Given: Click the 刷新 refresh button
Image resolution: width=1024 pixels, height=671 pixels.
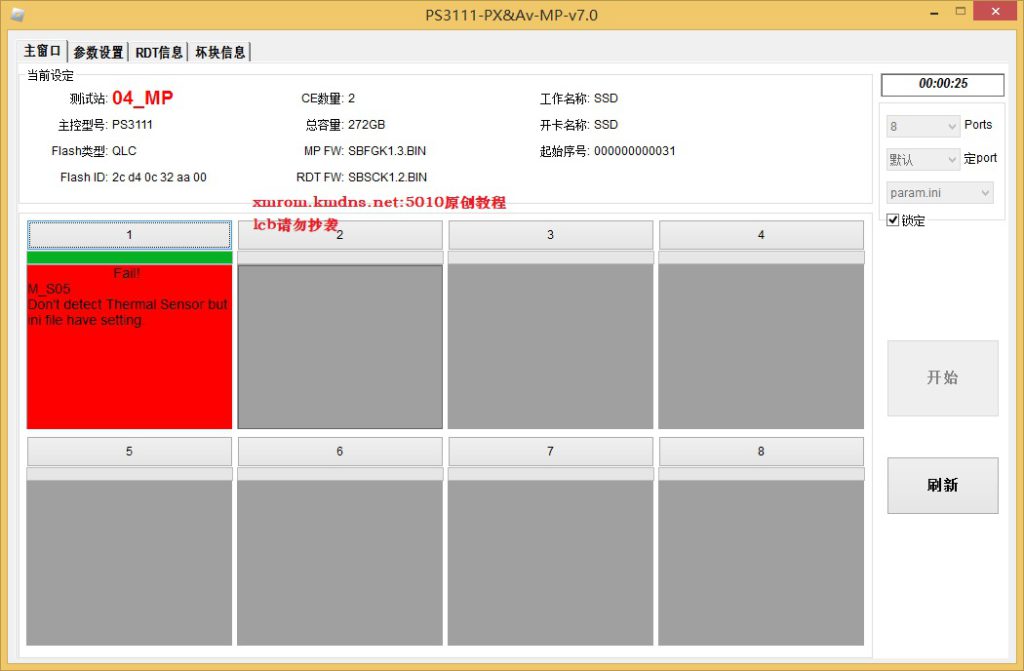Looking at the screenshot, I should point(942,485).
